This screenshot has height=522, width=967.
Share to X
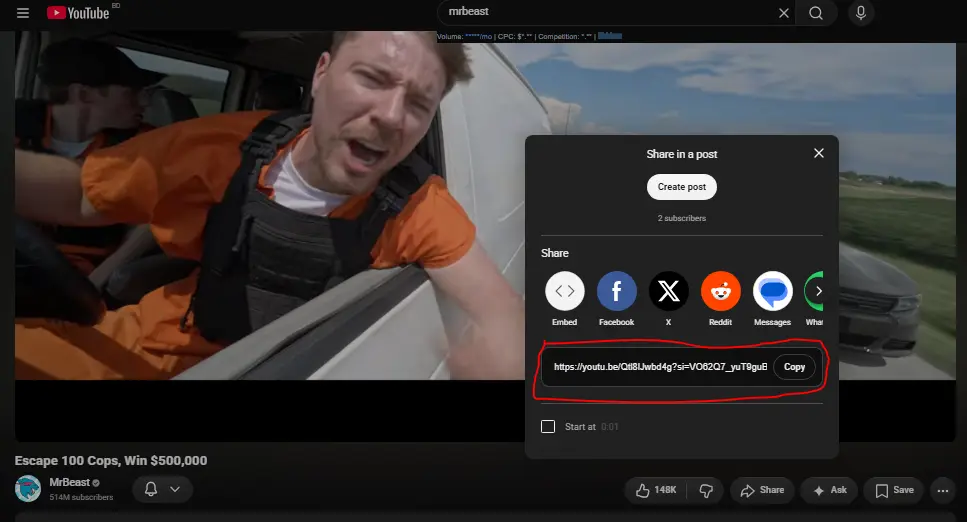(669, 299)
